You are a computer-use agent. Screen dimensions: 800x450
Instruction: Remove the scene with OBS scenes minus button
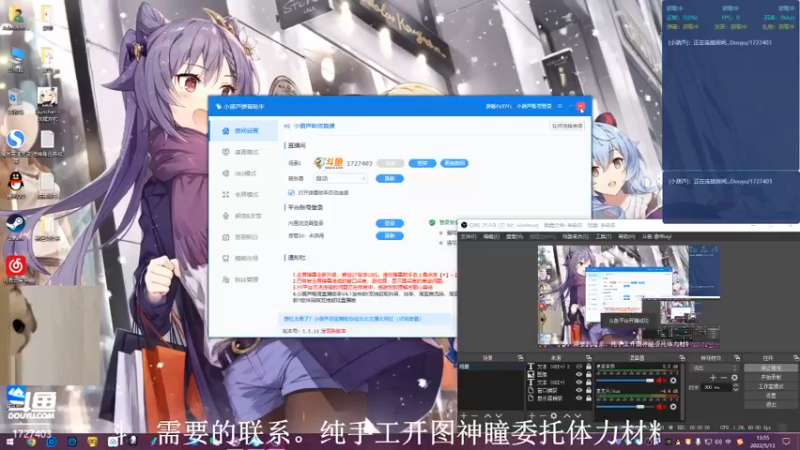point(474,416)
